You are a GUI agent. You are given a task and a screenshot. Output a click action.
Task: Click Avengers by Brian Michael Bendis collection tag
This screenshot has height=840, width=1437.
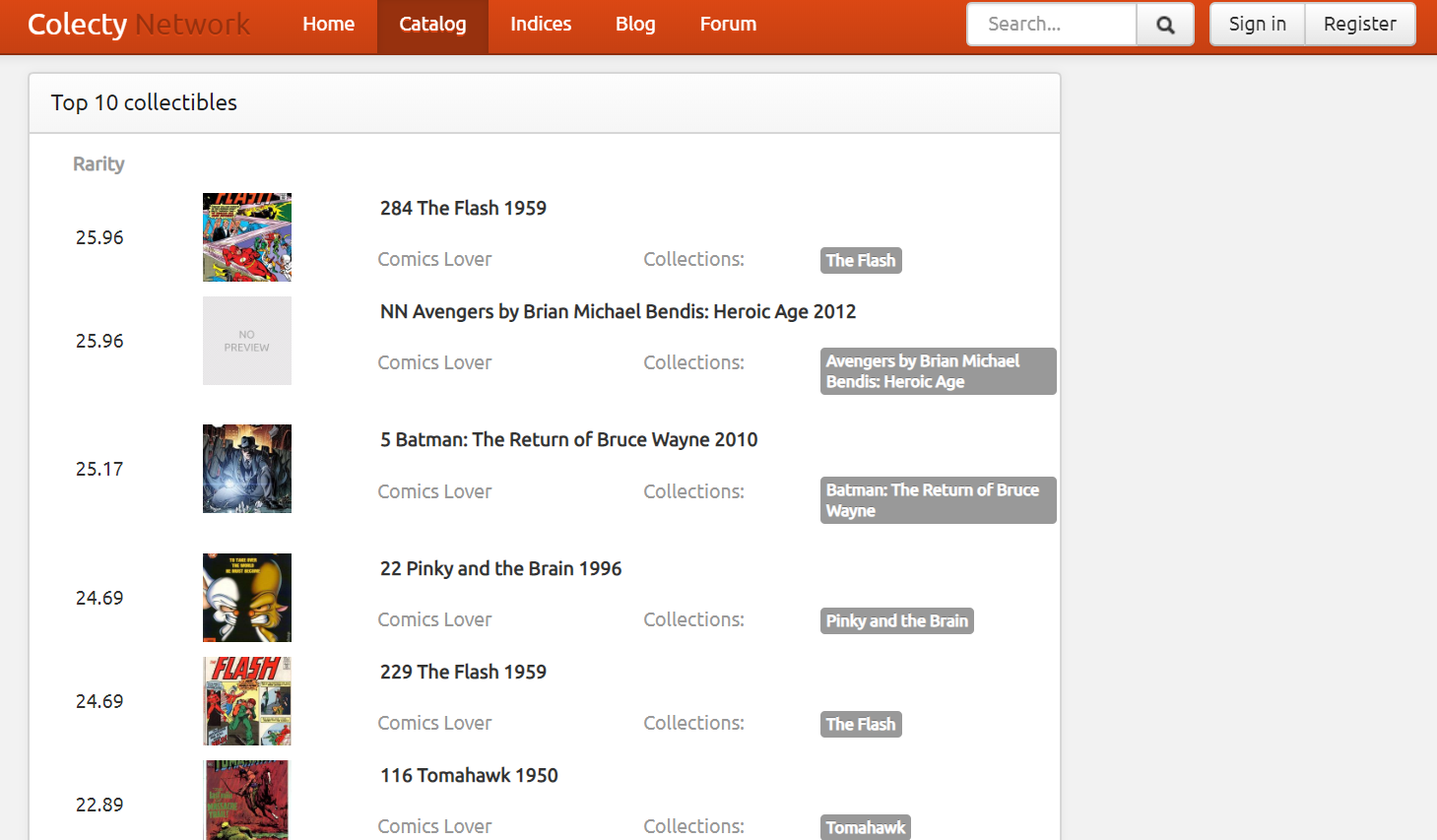938,371
